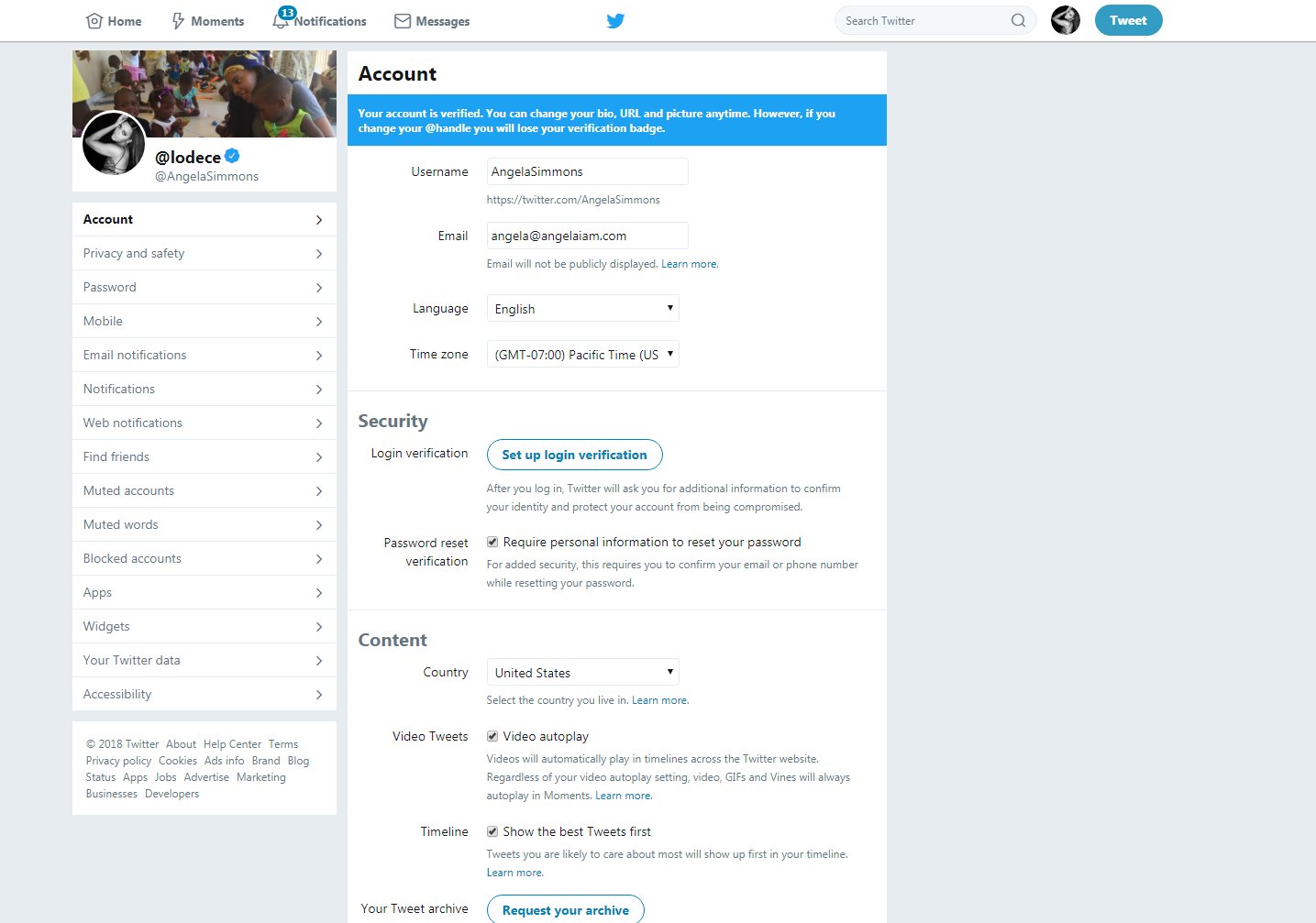Click the About footer link
The width and height of the screenshot is (1316, 923).
point(181,744)
